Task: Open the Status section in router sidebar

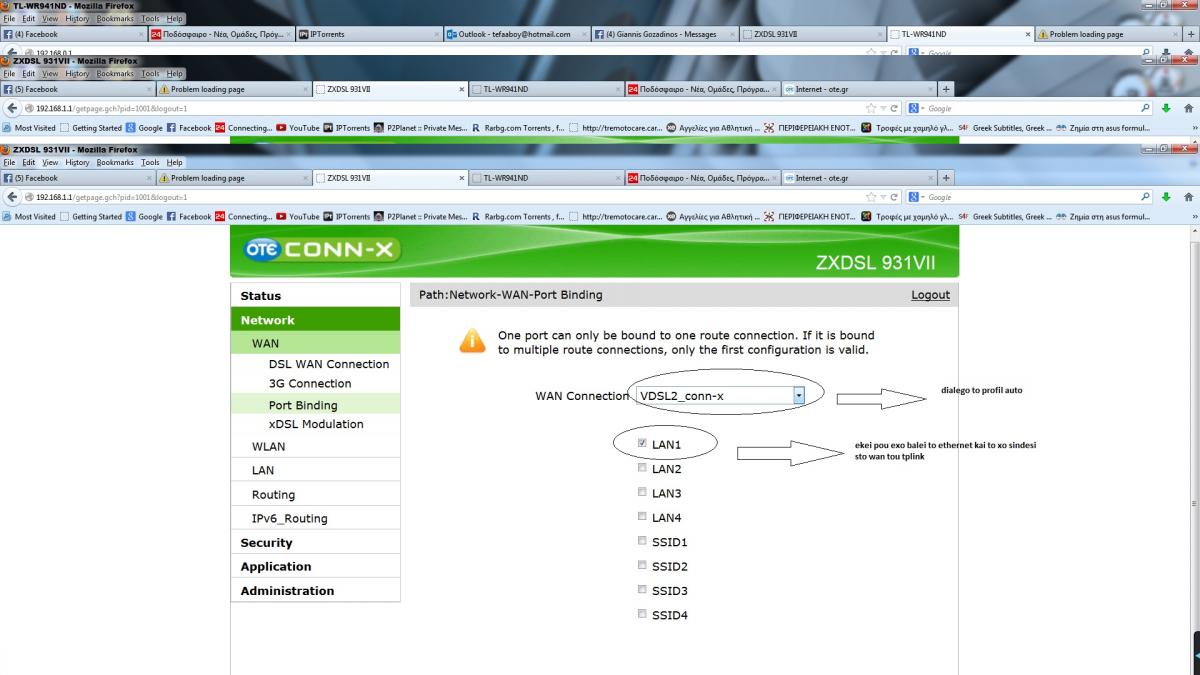Action: [x=315, y=296]
